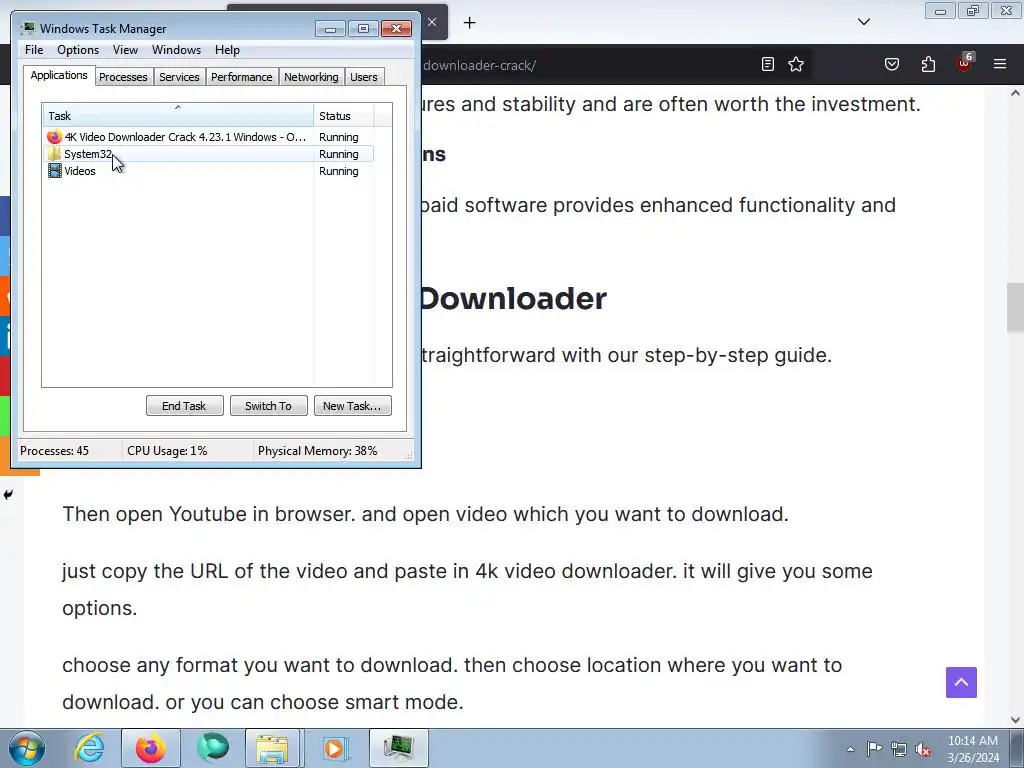Screen dimensions: 1024x768
Task: Show hidden tray icons arrow
Action: [850, 749]
